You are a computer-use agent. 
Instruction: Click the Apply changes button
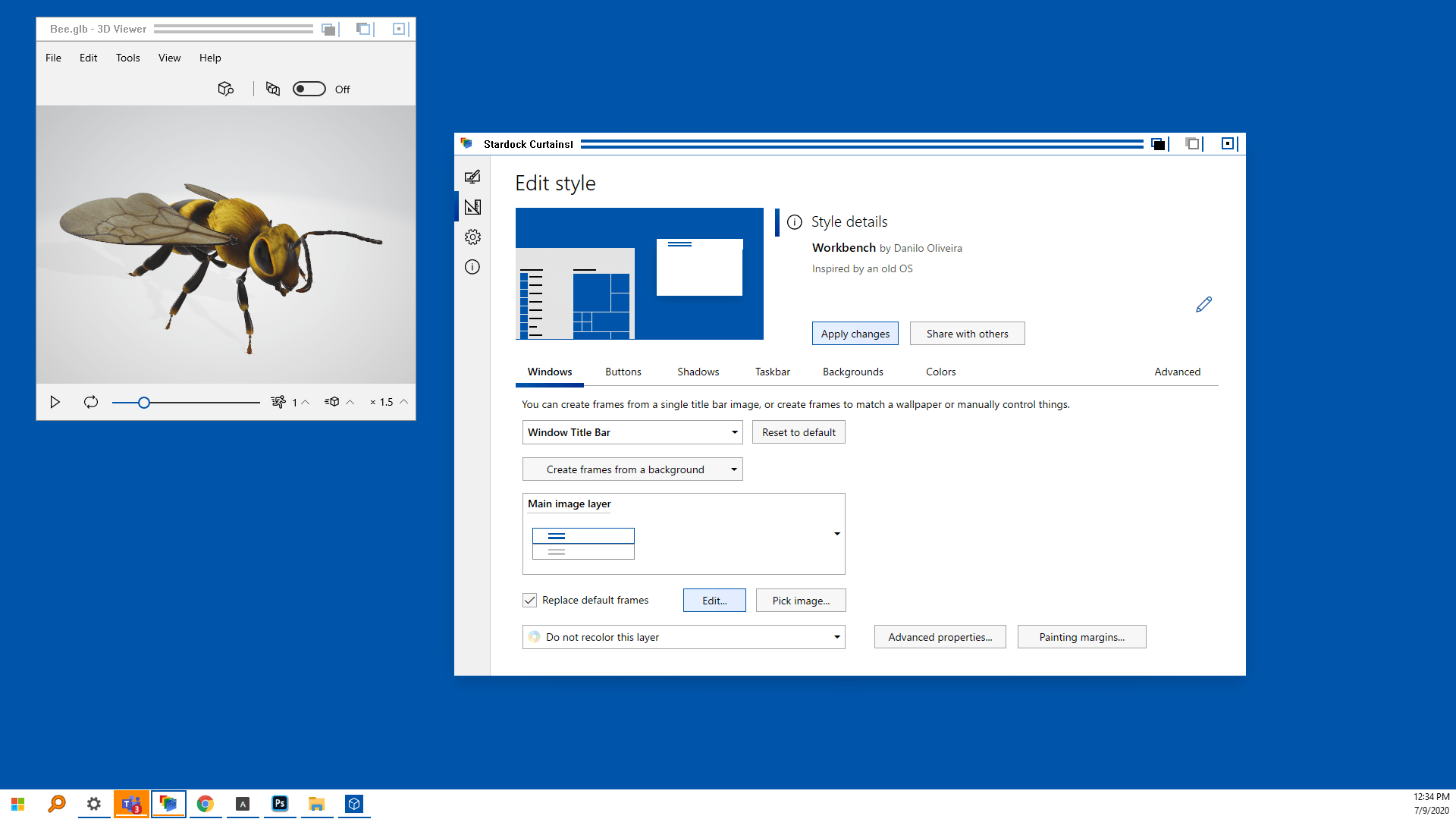(855, 333)
